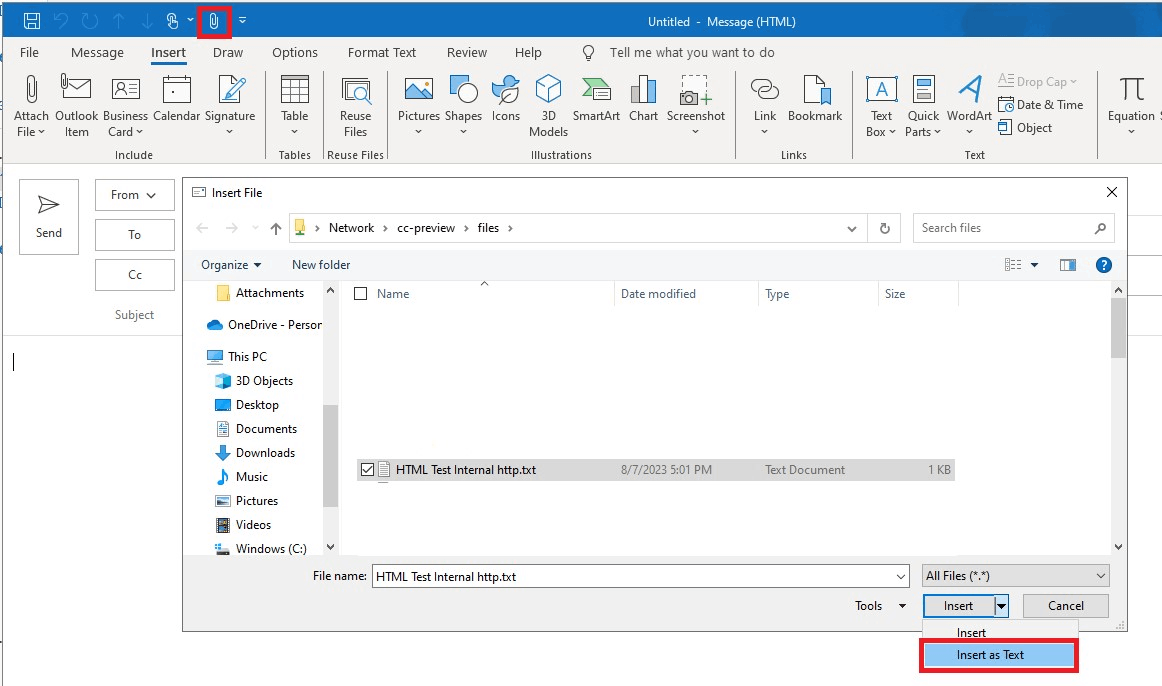Click the SmartArt button

point(596,99)
